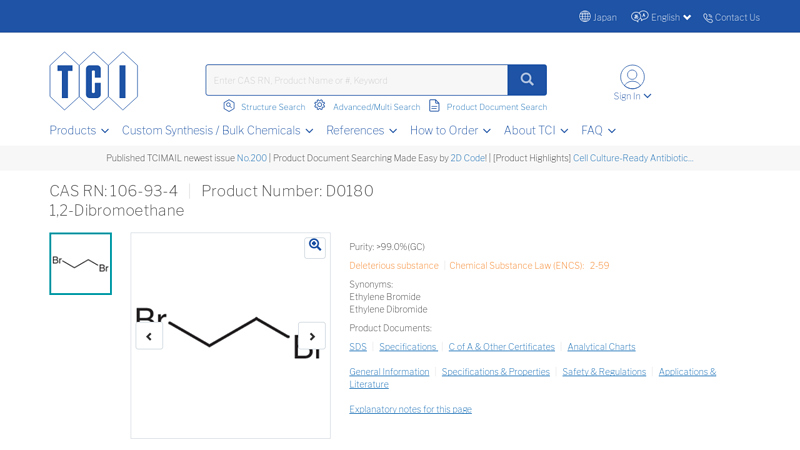
Task: Open Explanatory notes for this page
Action: pyautogui.click(x=410, y=409)
